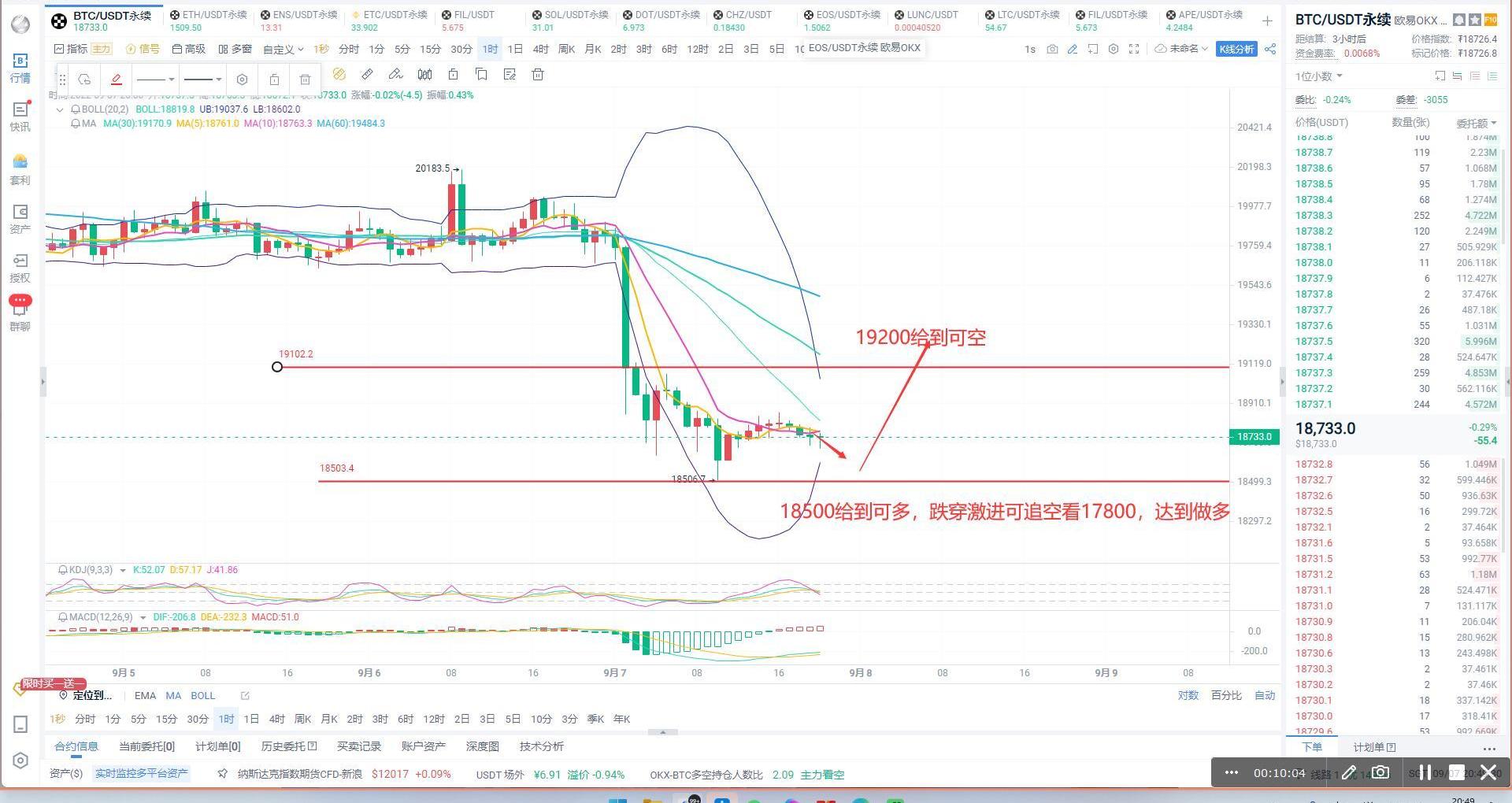Enter fullscreen chart mode
This screenshot has width=1512, height=803.
1134,49
